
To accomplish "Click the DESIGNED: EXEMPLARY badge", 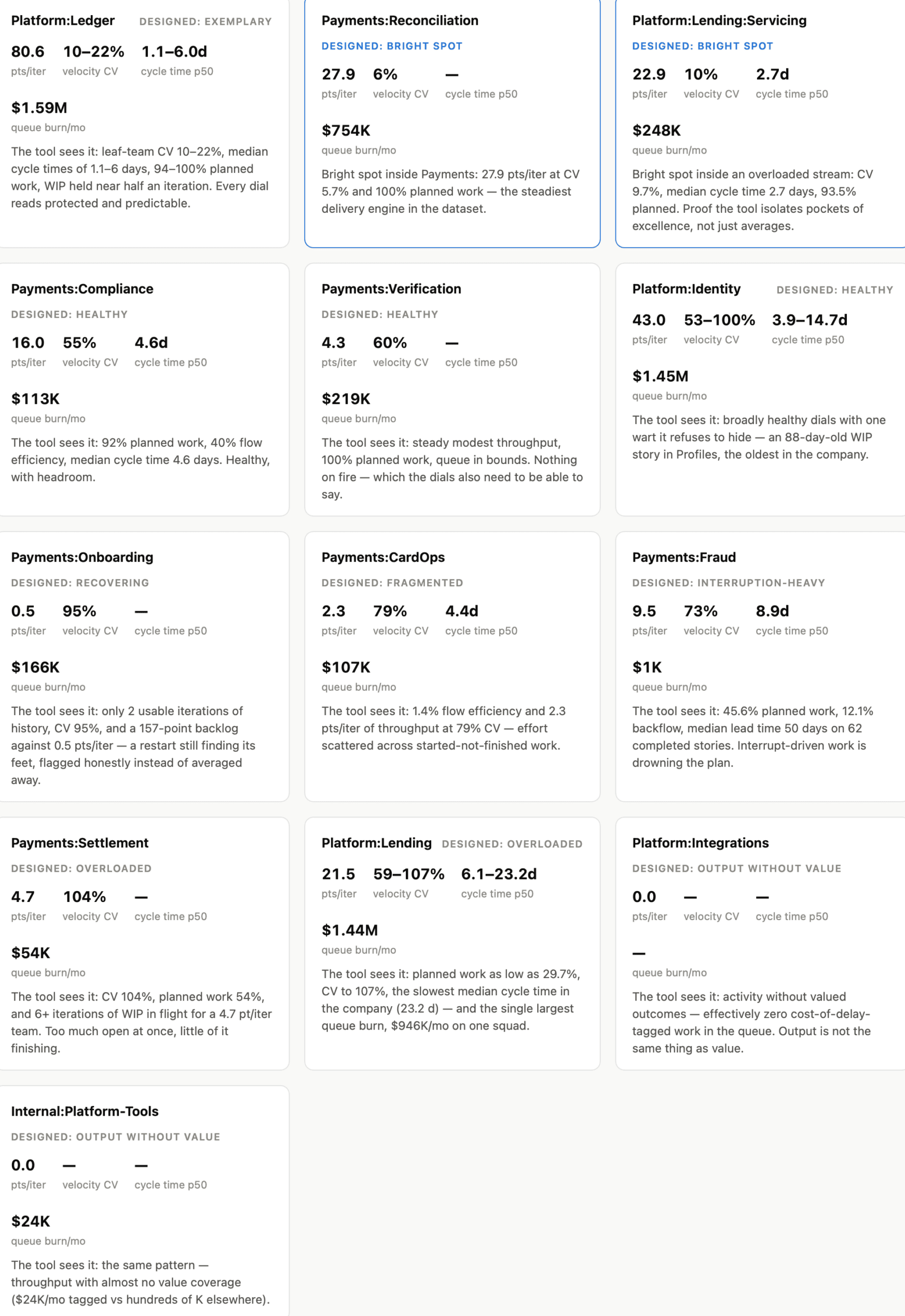I will tap(205, 22).
